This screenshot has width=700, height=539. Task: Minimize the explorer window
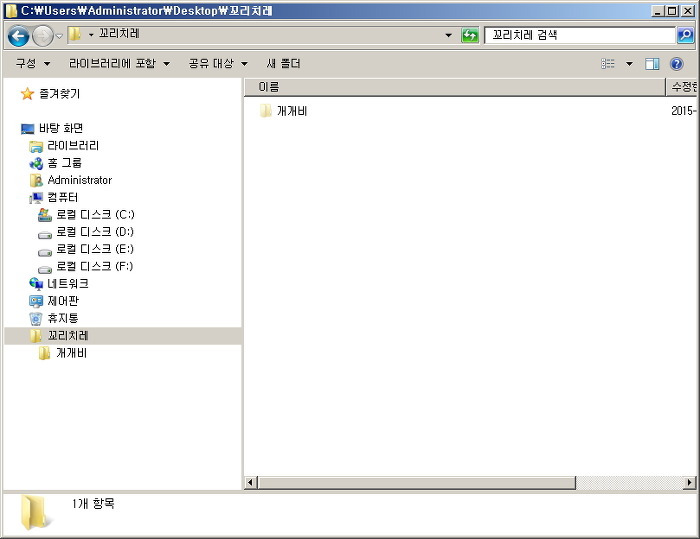[x=657, y=11]
